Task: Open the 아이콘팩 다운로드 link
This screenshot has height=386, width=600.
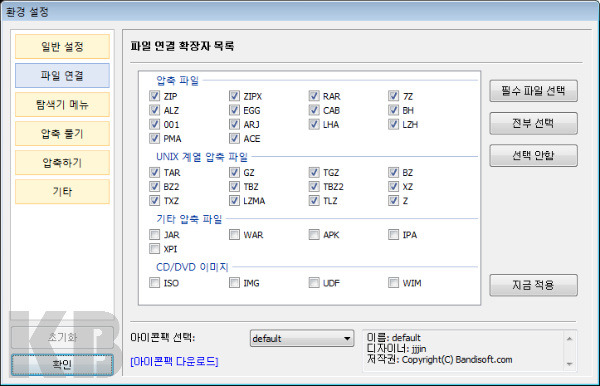Action: (x=174, y=362)
